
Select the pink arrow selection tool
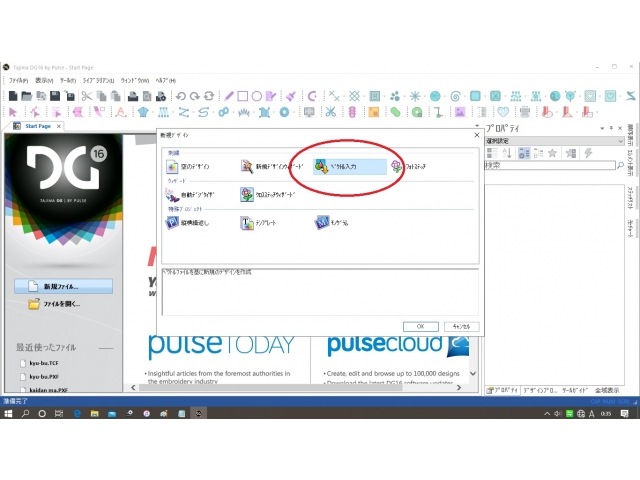13,112
